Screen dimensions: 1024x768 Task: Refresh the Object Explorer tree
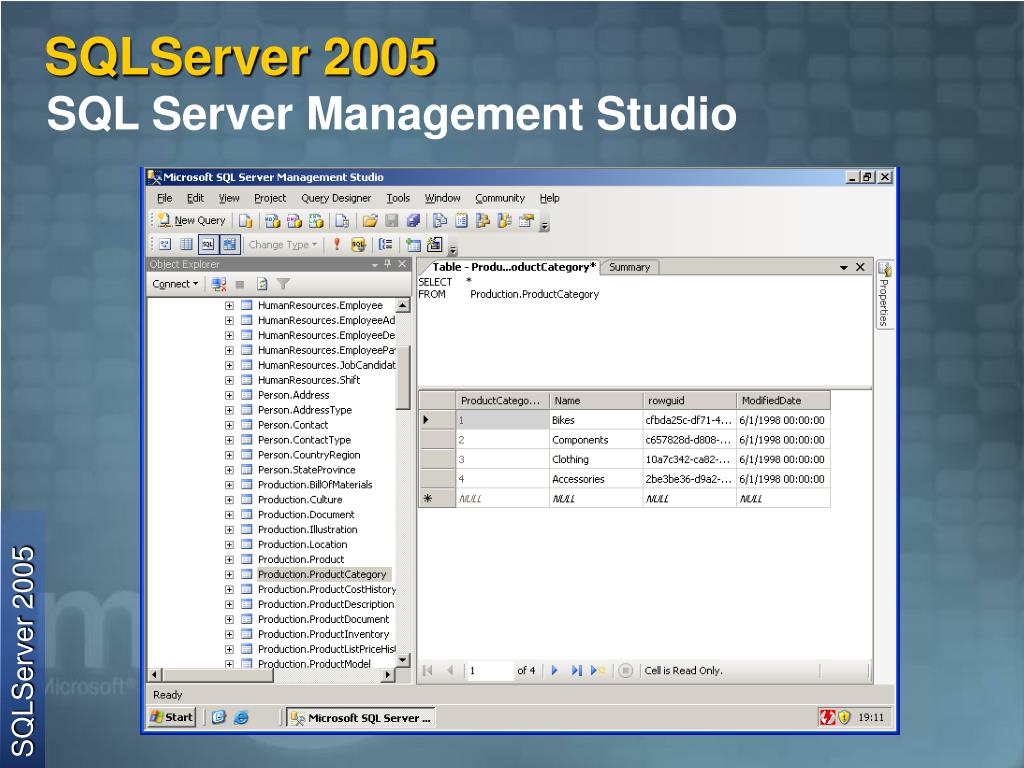[262, 284]
